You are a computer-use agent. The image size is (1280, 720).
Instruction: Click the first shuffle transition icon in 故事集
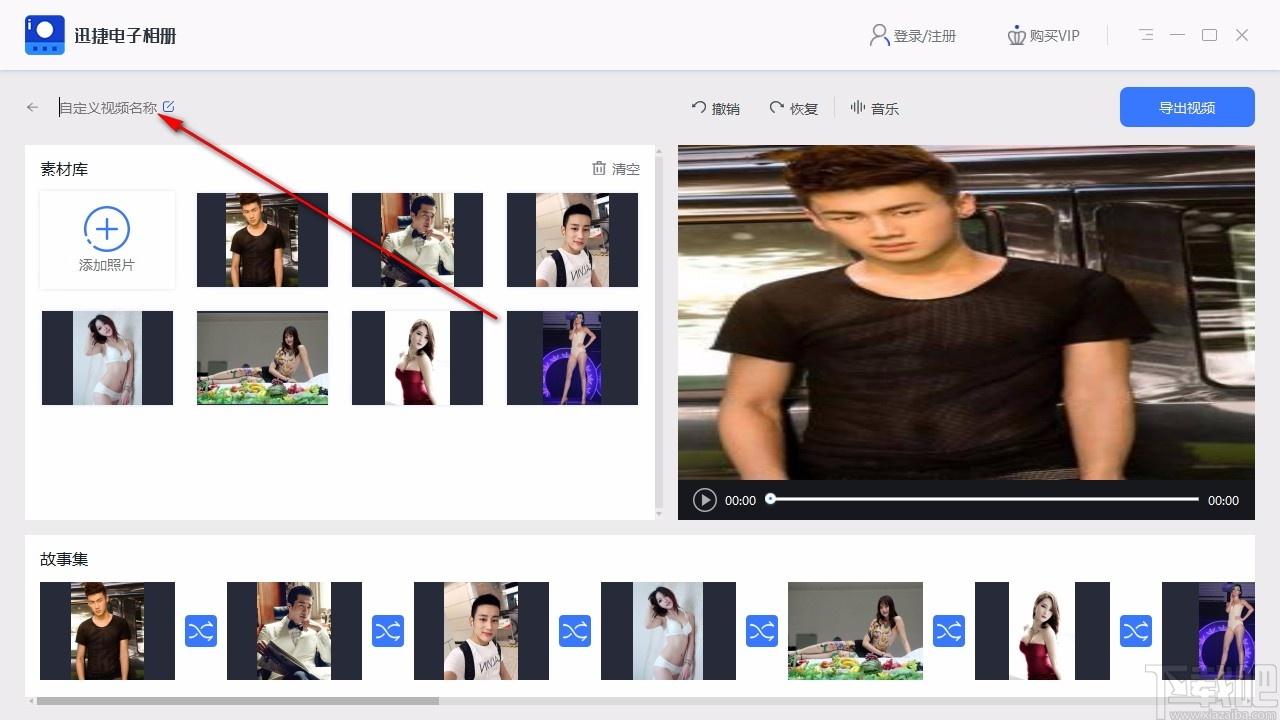pyautogui.click(x=201, y=631)
